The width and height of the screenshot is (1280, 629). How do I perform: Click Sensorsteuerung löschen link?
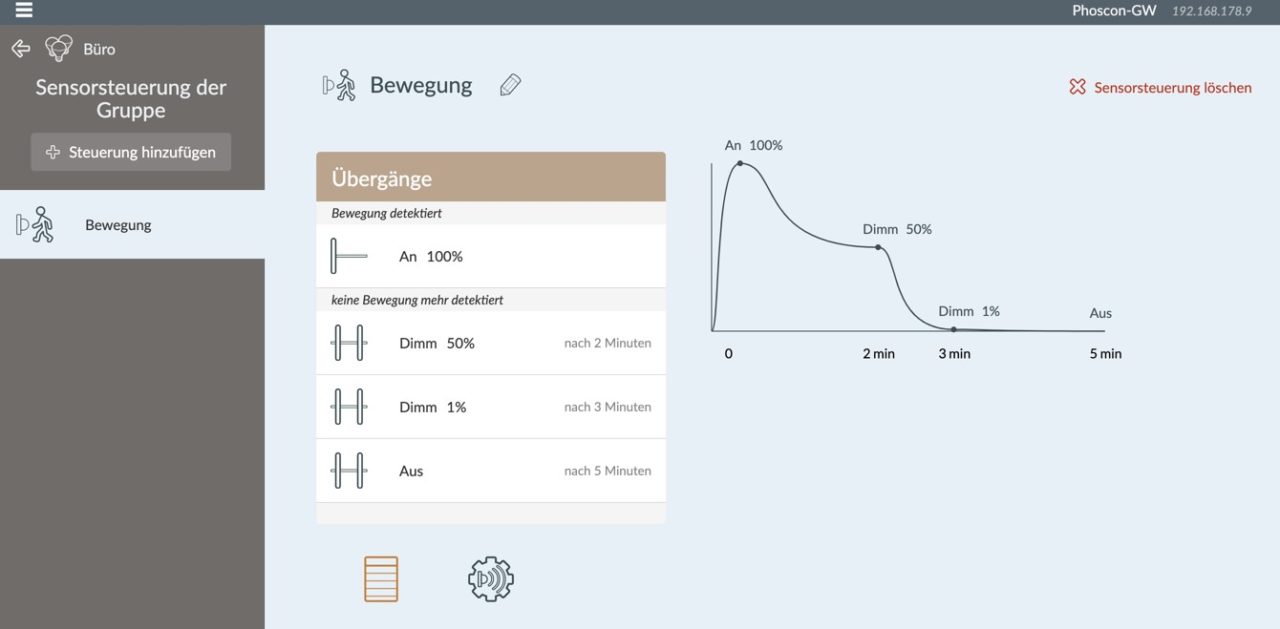1172,87
